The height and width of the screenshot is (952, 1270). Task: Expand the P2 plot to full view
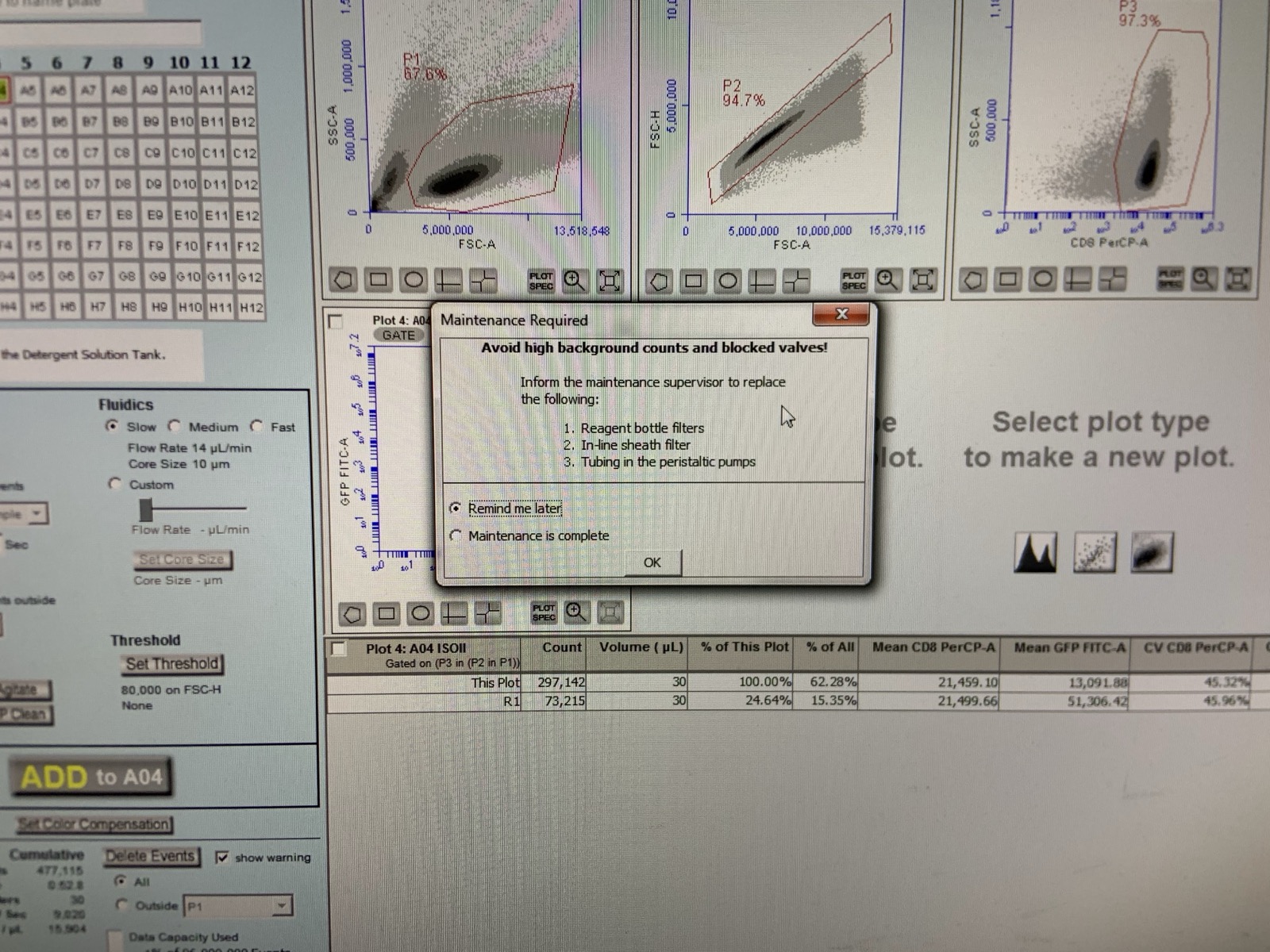922,279
